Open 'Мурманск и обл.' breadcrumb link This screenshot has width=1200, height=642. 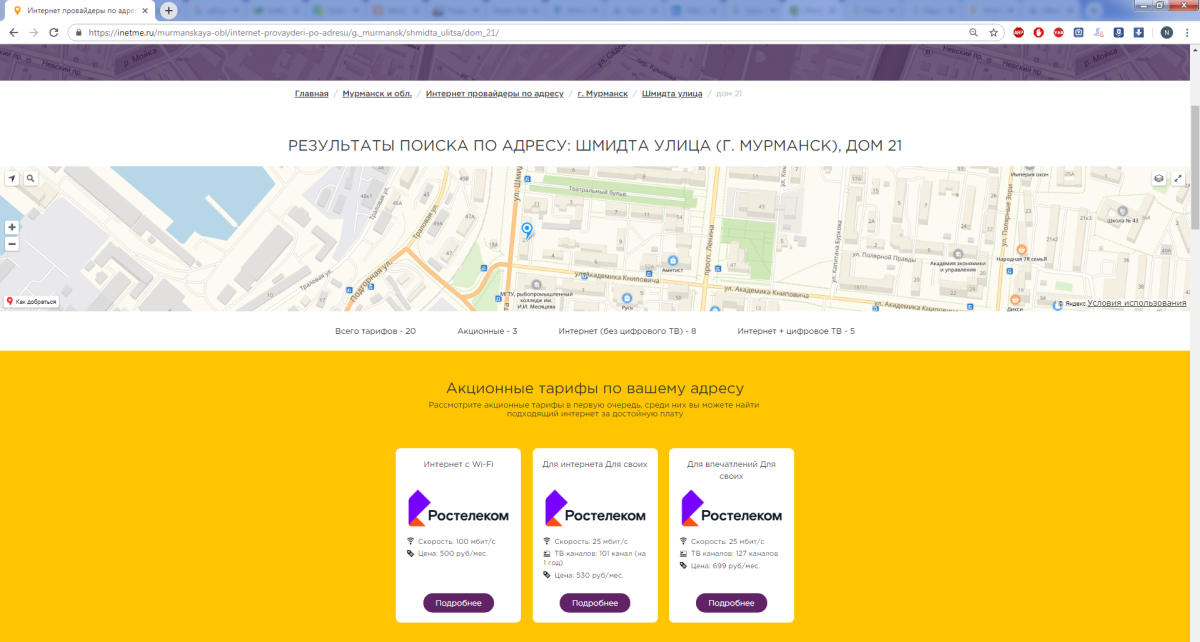(377, 93)
